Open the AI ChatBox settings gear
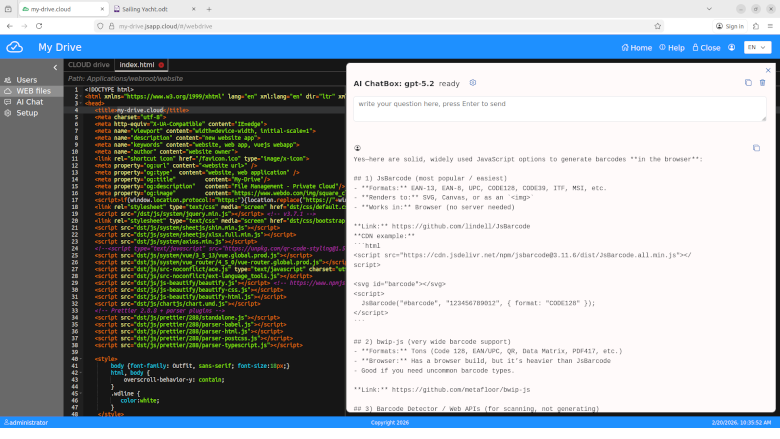 (473, 83)
